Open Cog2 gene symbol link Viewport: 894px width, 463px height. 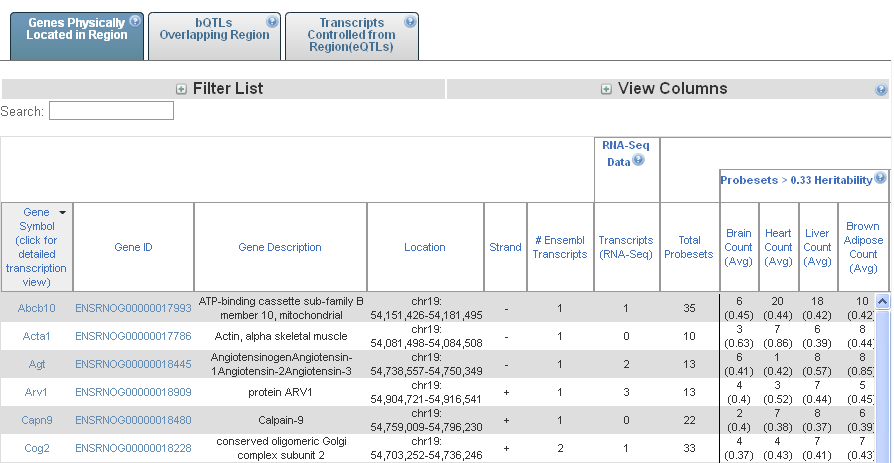point(36,448)
